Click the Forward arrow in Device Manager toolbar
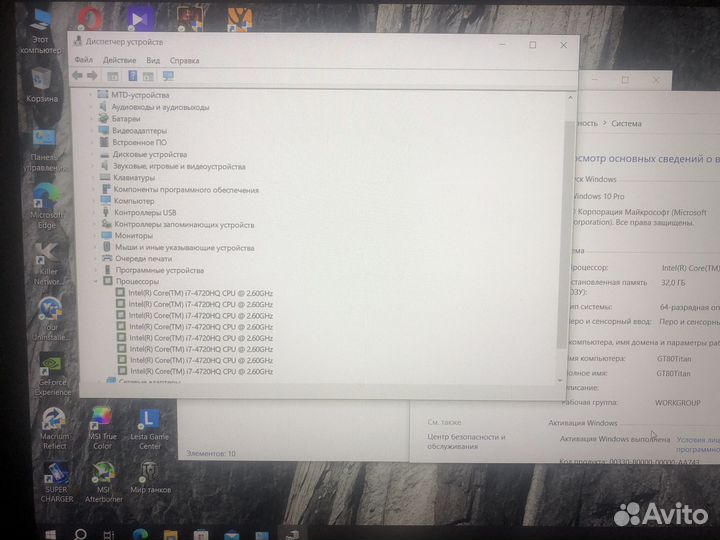The image size is (720, 540). tap(92, 75)
